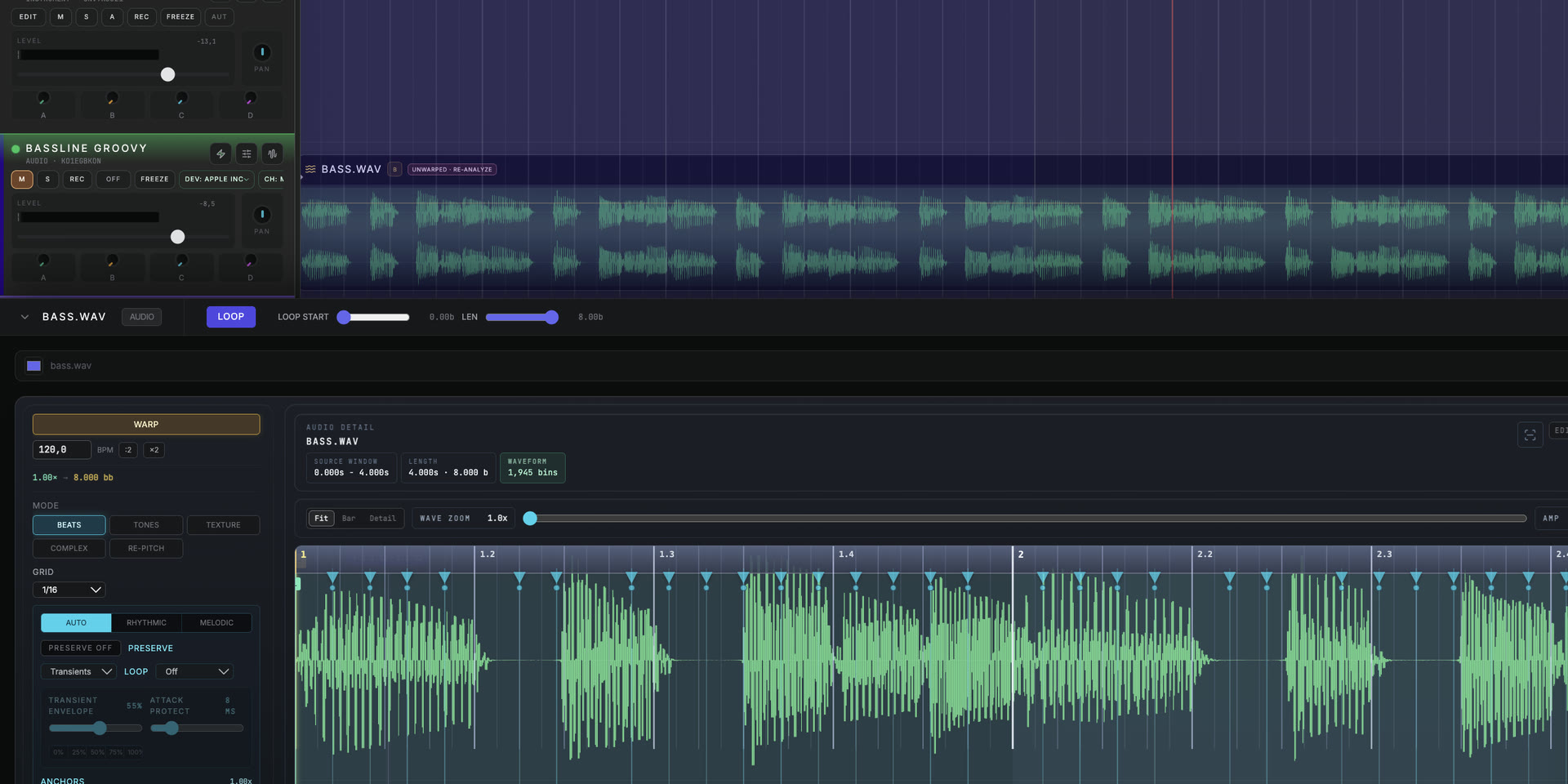Click the 1.3 beat label in the ruler
This screenshot has height=784, width=1568.
point(666,555)
